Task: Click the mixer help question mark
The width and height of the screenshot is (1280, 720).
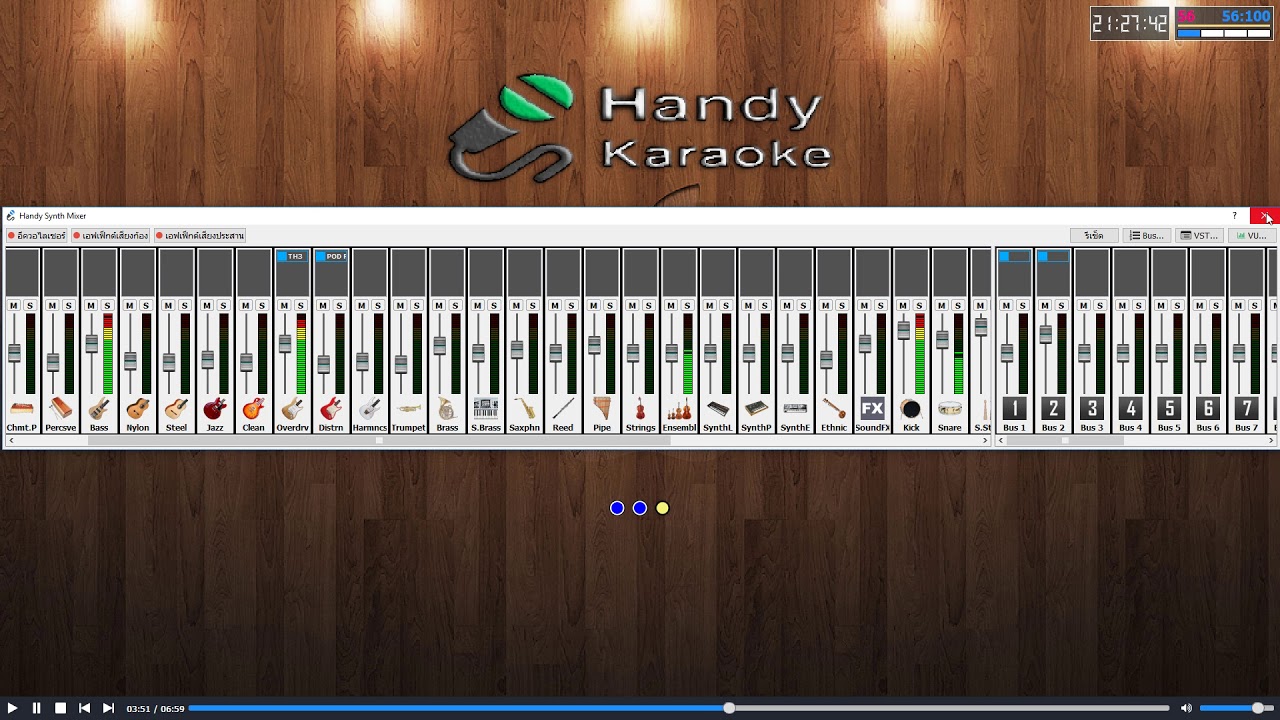Action: tap(1234, 216)
